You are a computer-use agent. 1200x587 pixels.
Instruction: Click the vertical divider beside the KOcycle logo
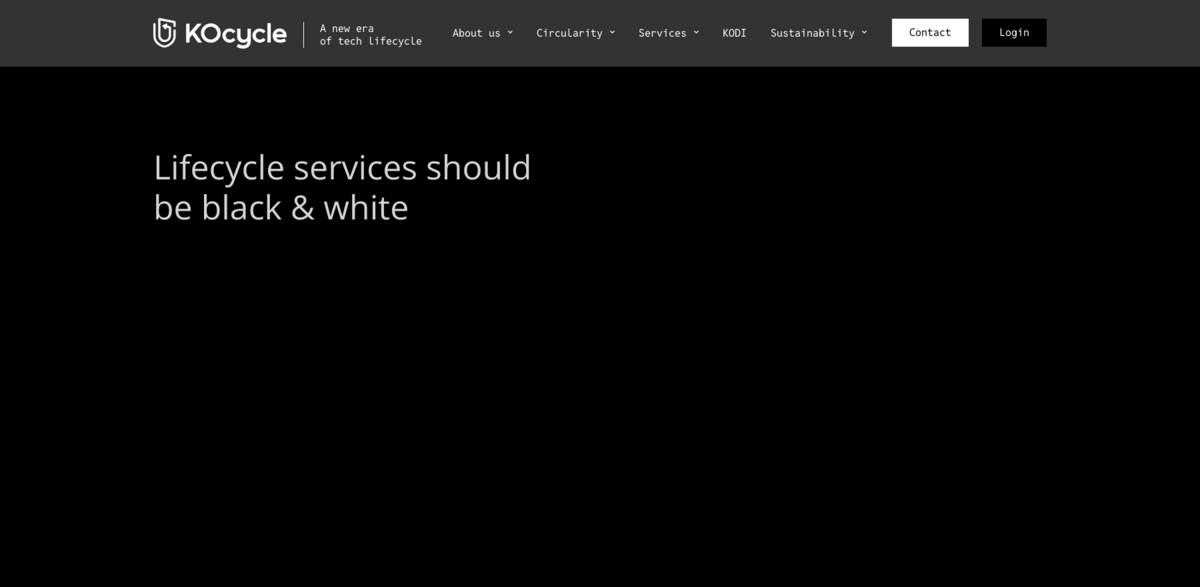click(x=304, y=34)
